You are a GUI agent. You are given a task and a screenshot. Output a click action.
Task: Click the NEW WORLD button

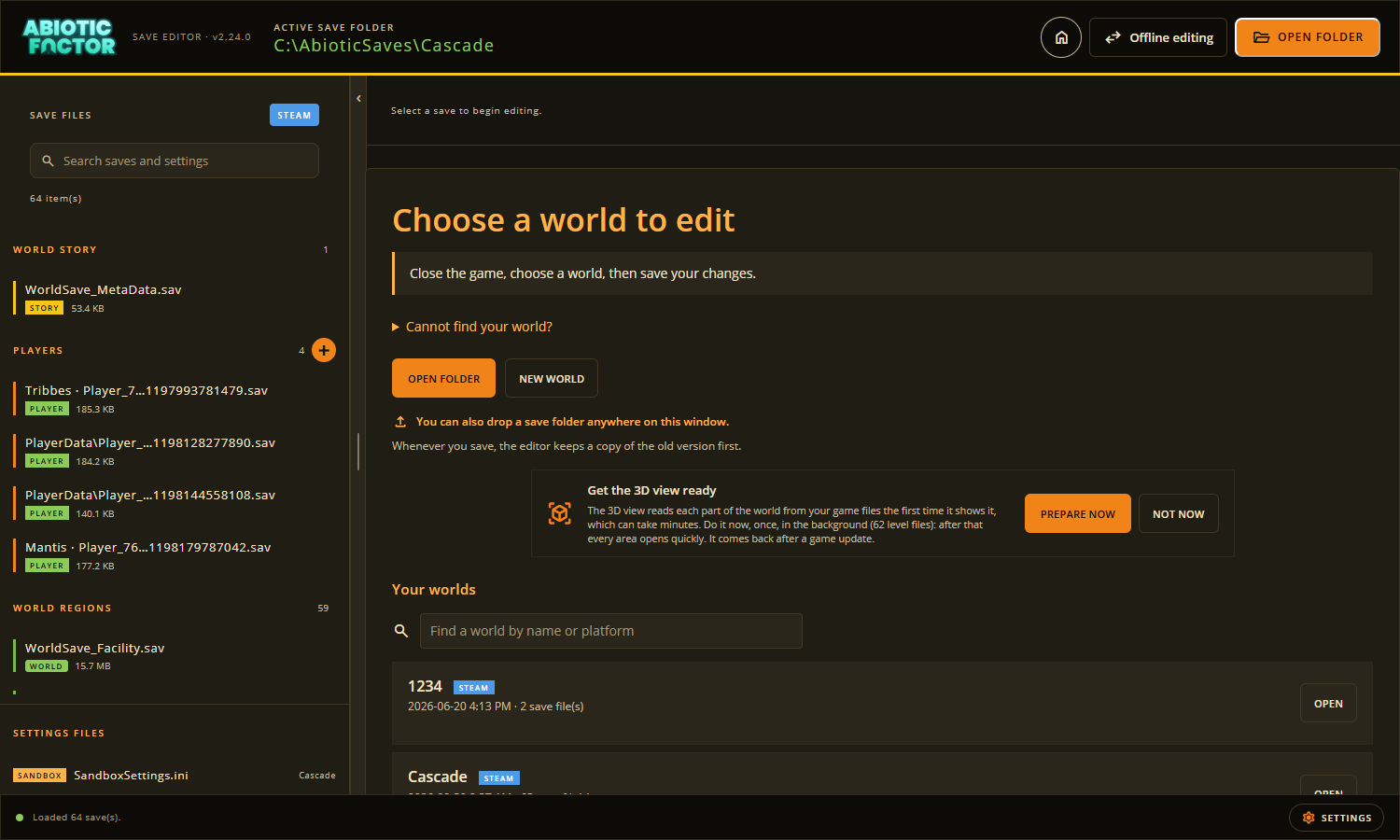pyautogui.click(x=552, y=378)
